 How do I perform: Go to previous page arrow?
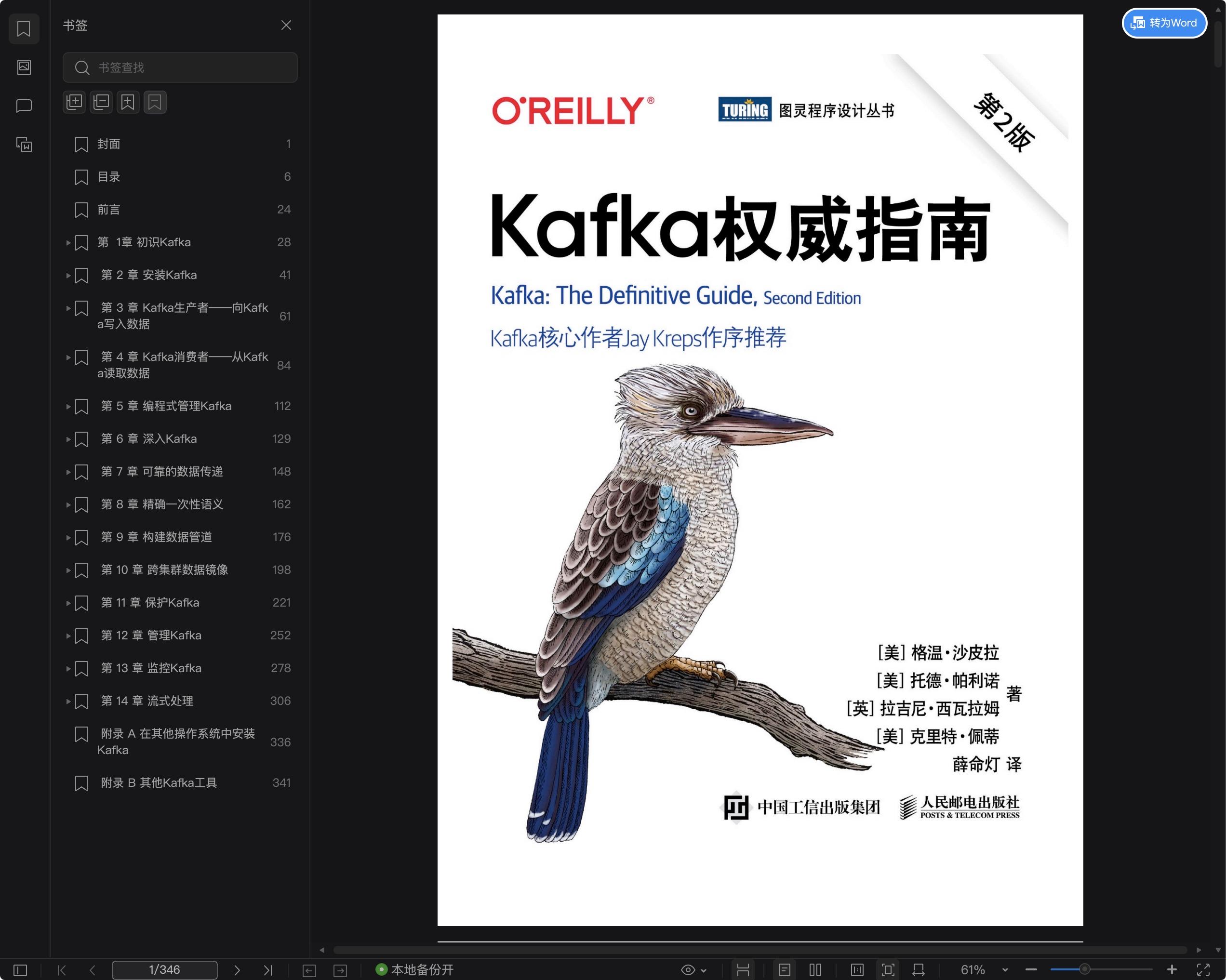point(93,970)
